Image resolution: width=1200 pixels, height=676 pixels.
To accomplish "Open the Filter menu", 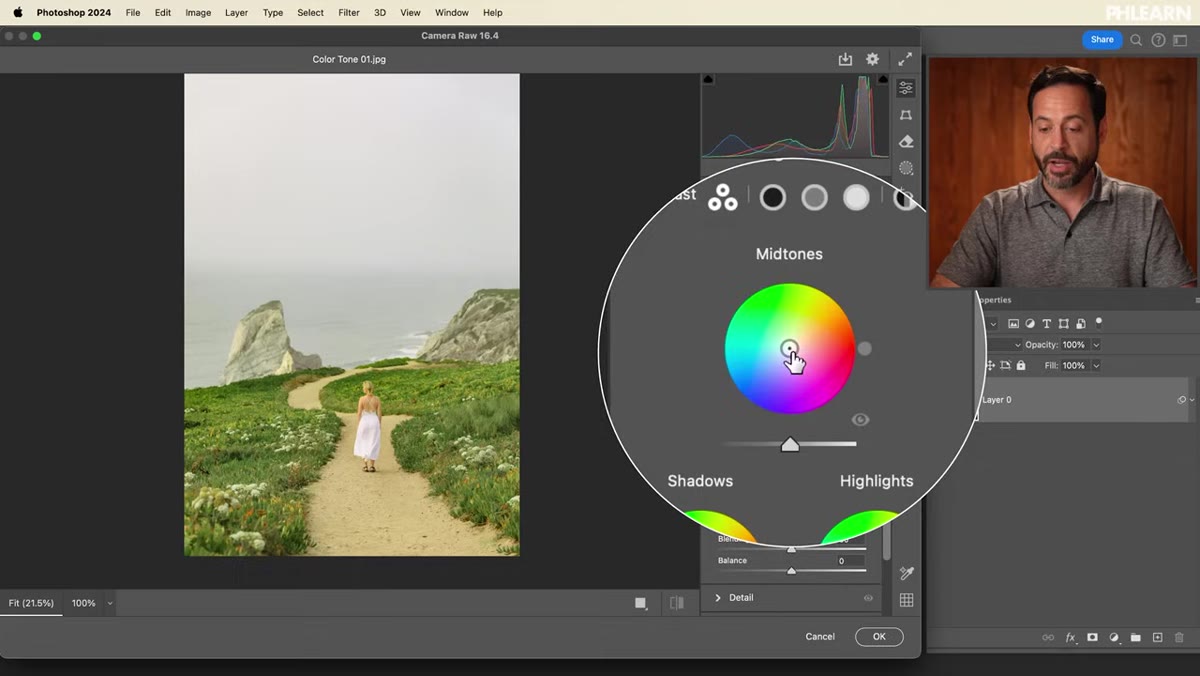I will tap(349, 13).
